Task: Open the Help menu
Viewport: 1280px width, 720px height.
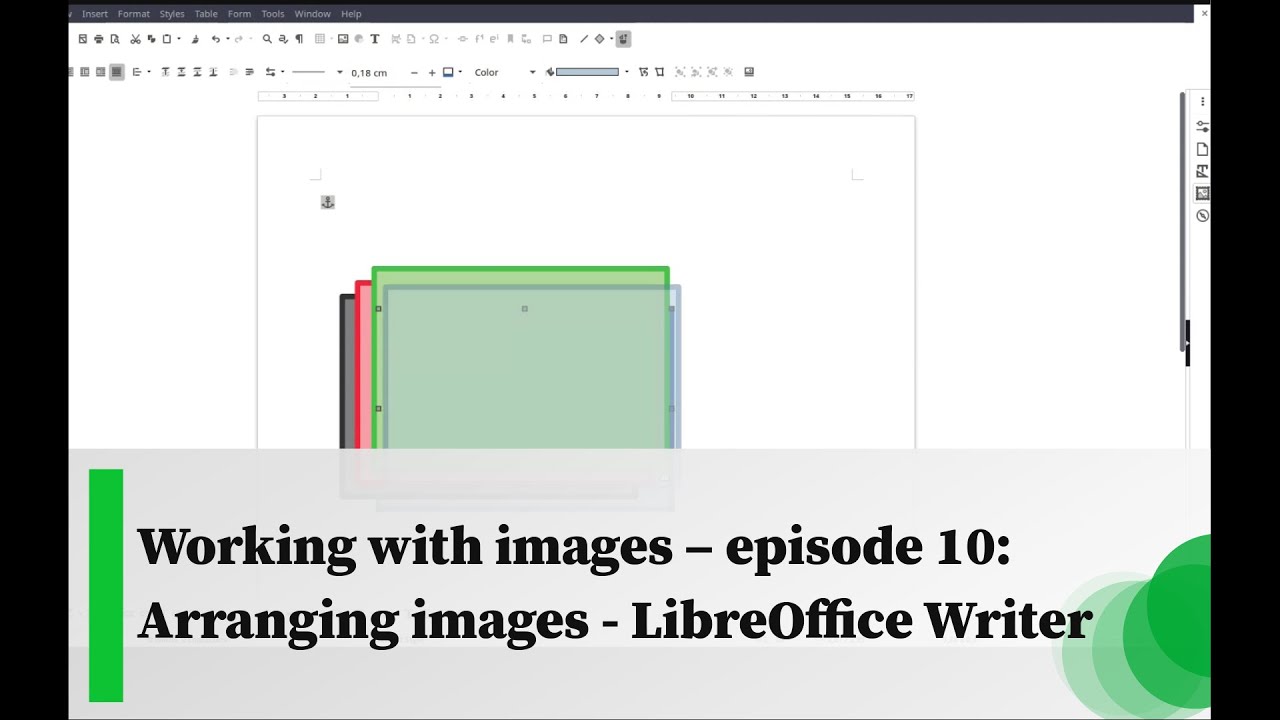Action: coord(351,14)
